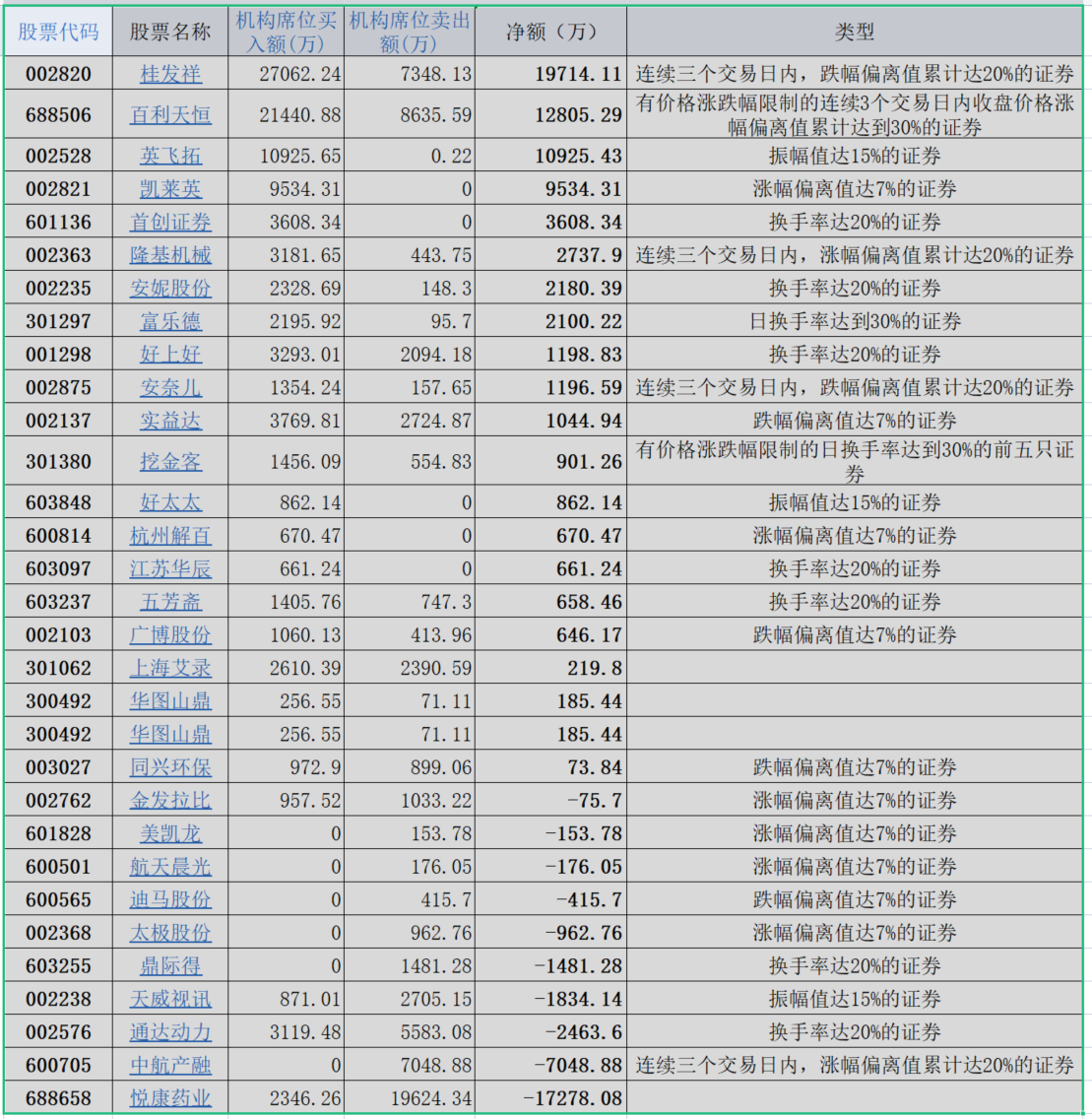Select the 股票代码 header cell
Screen dimensions: 1092x1119
coord(58,32)
